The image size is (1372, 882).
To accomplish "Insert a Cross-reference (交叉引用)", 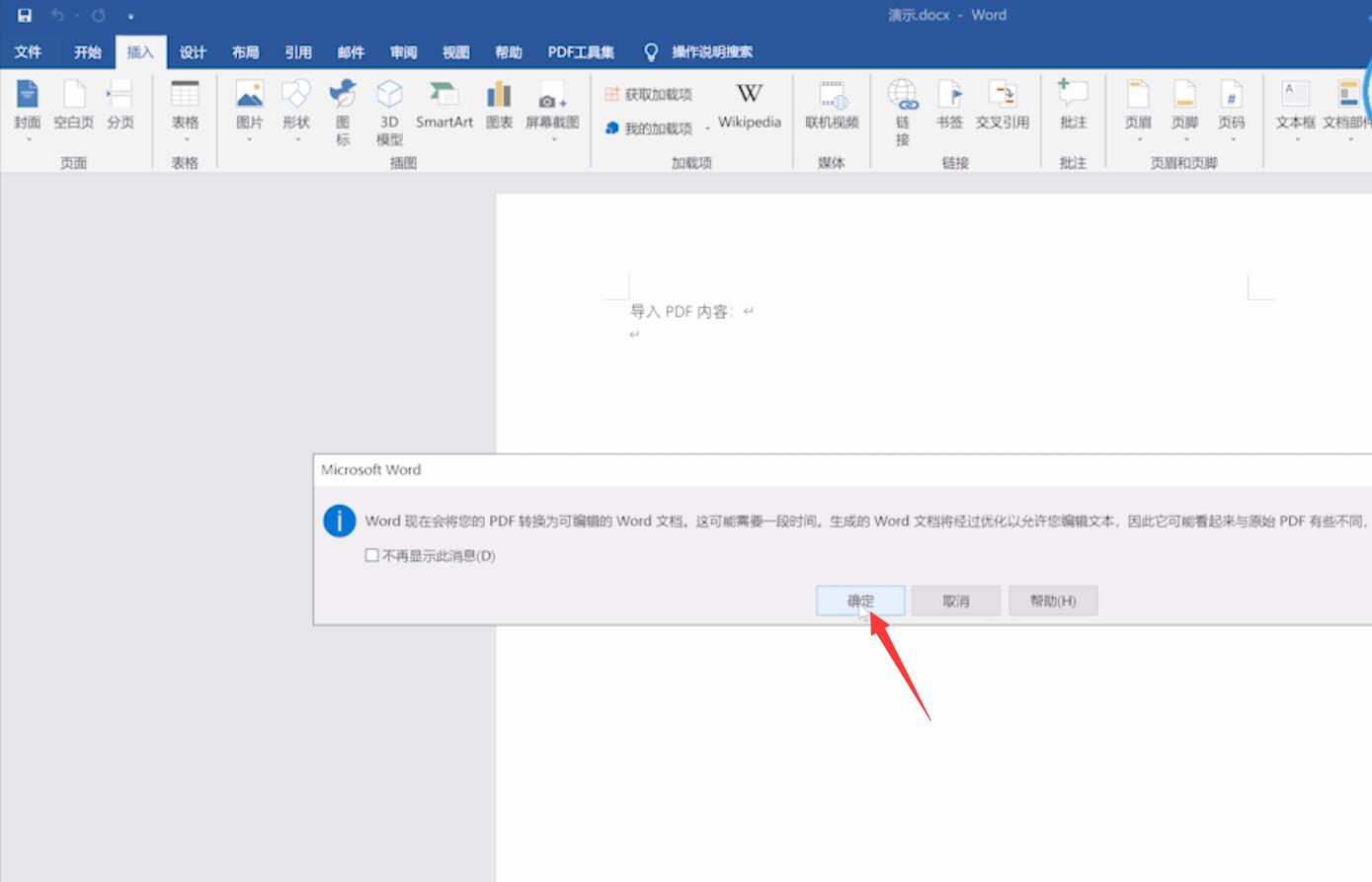I will click(x=1003, y=105).
